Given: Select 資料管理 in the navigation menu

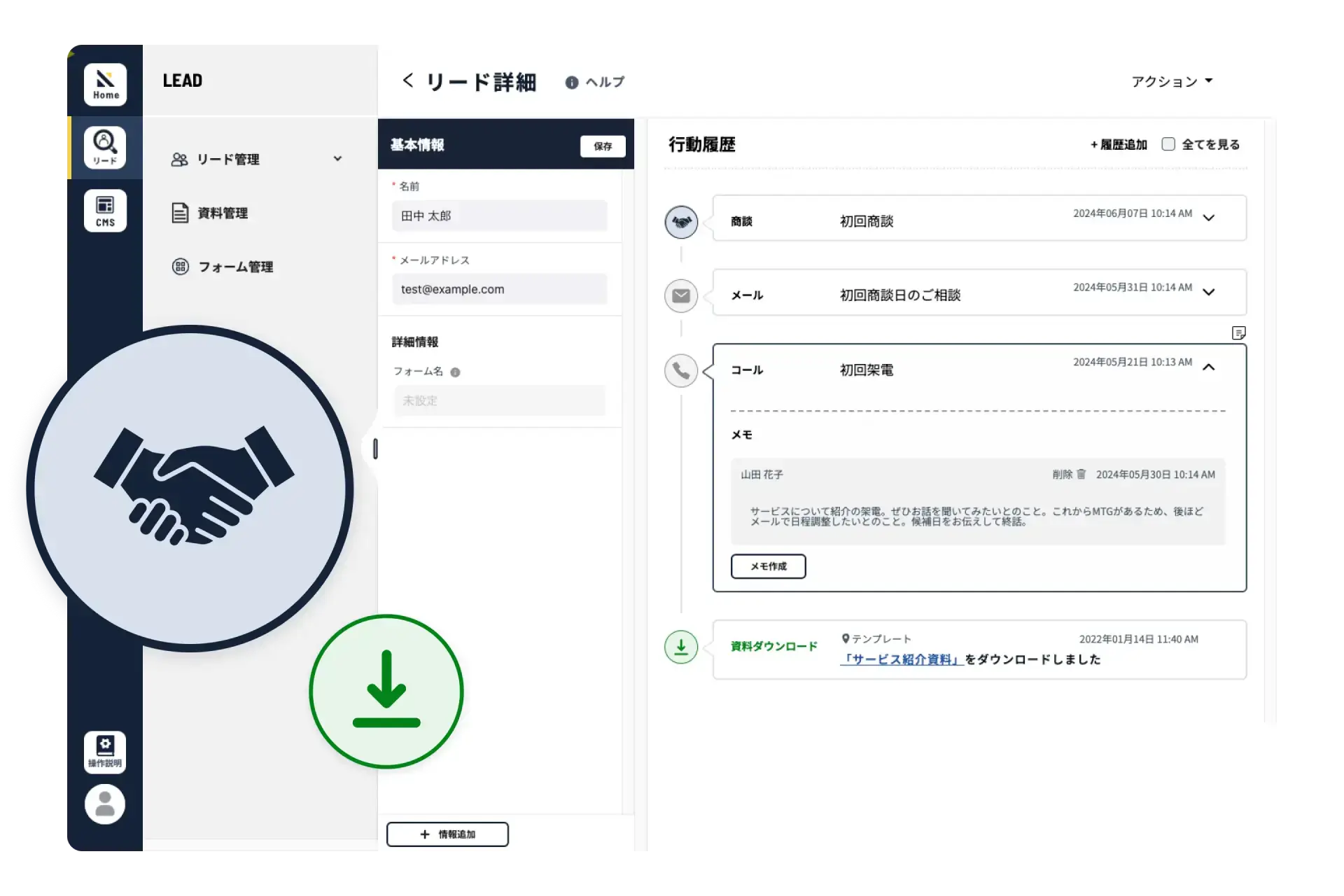Looking at the screenshot, I should (x=221, y=213).
